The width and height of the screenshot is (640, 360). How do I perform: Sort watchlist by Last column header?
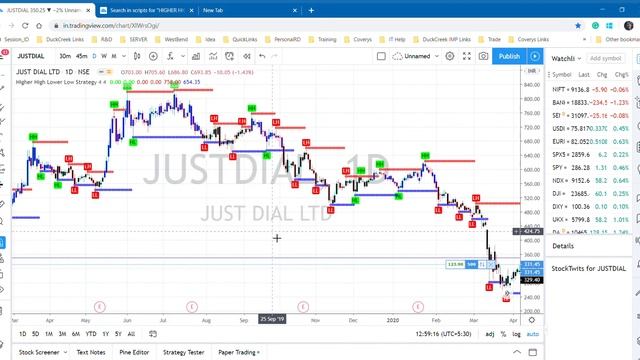click(584, 75)
